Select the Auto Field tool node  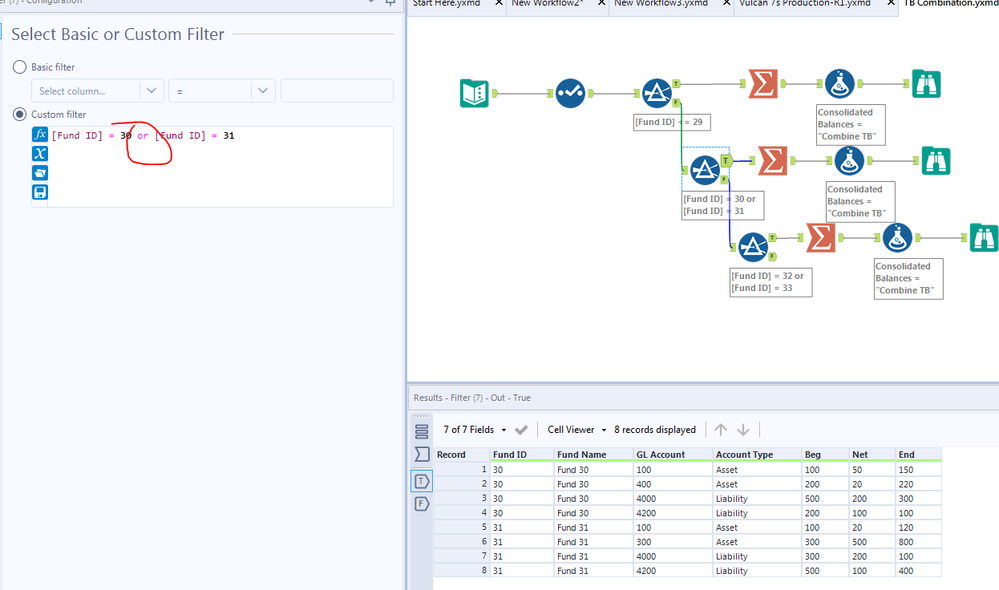pos(570,93)
